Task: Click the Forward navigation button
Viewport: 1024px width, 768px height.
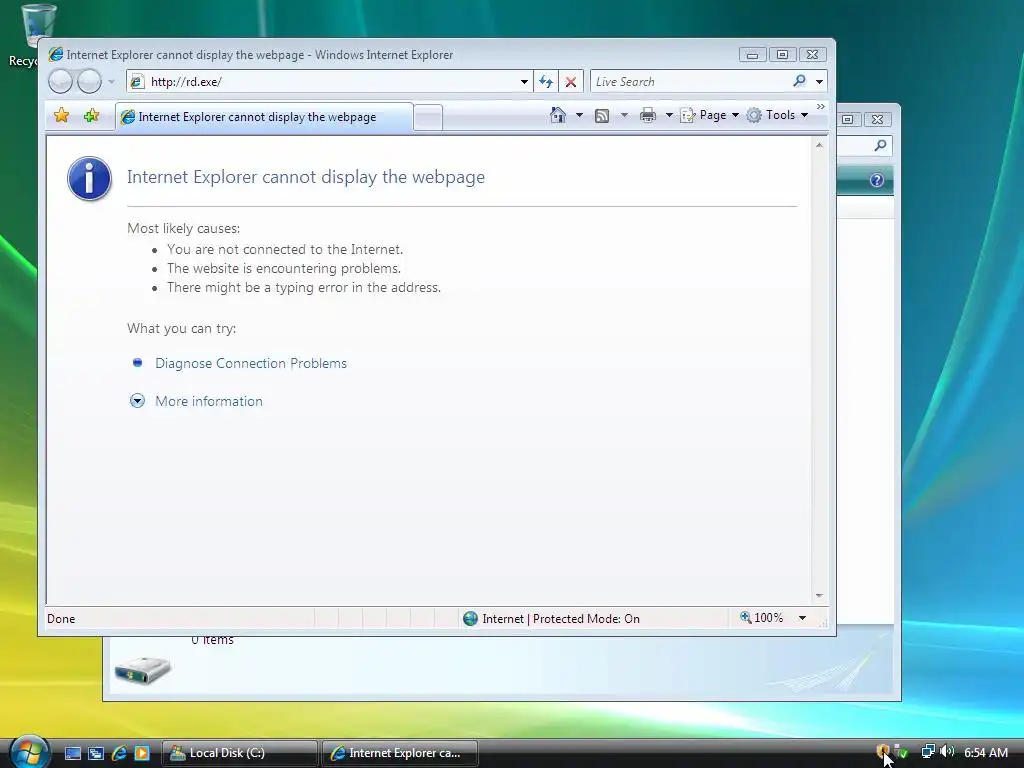Action: (x=89, y=82)
